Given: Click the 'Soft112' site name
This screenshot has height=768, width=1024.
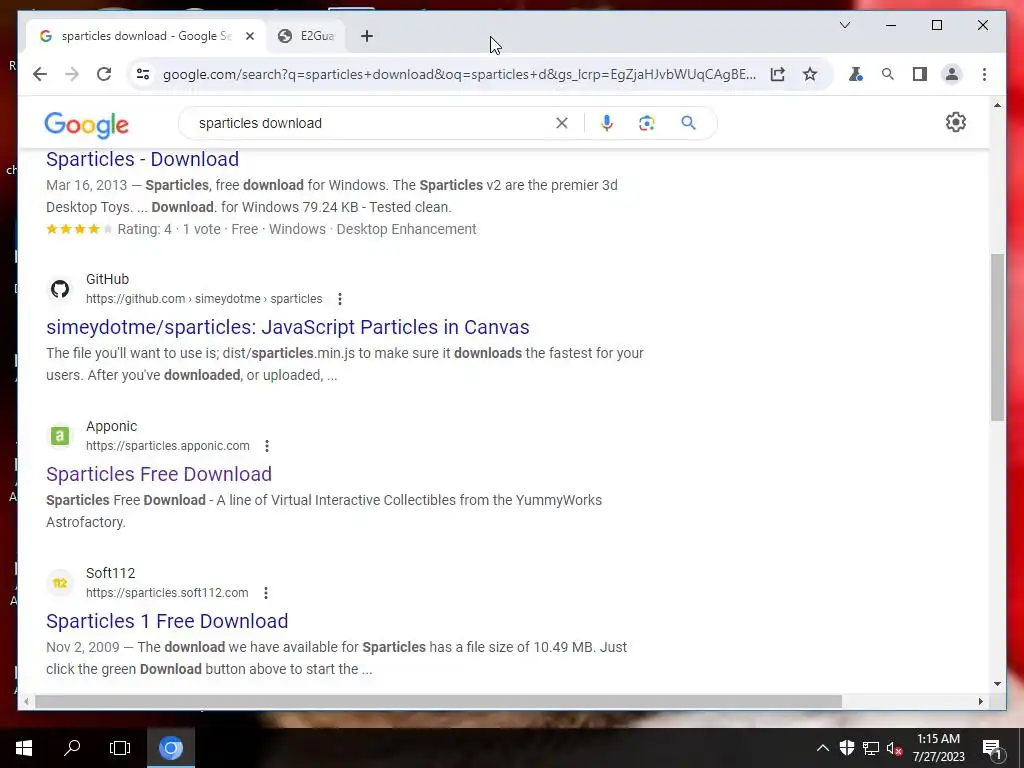Looking at the screenshot, I should [x=110, y=573].
